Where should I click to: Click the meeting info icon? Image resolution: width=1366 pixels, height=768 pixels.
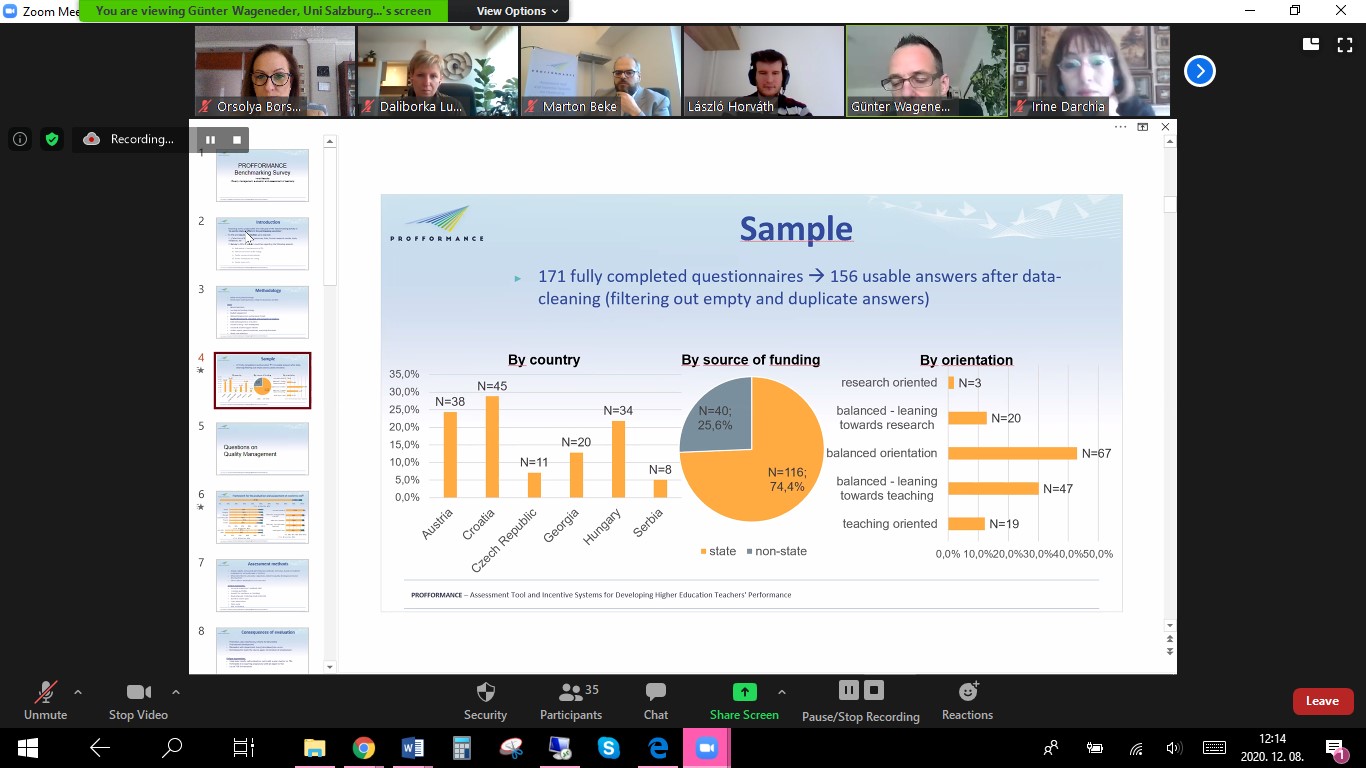[20, 139]
